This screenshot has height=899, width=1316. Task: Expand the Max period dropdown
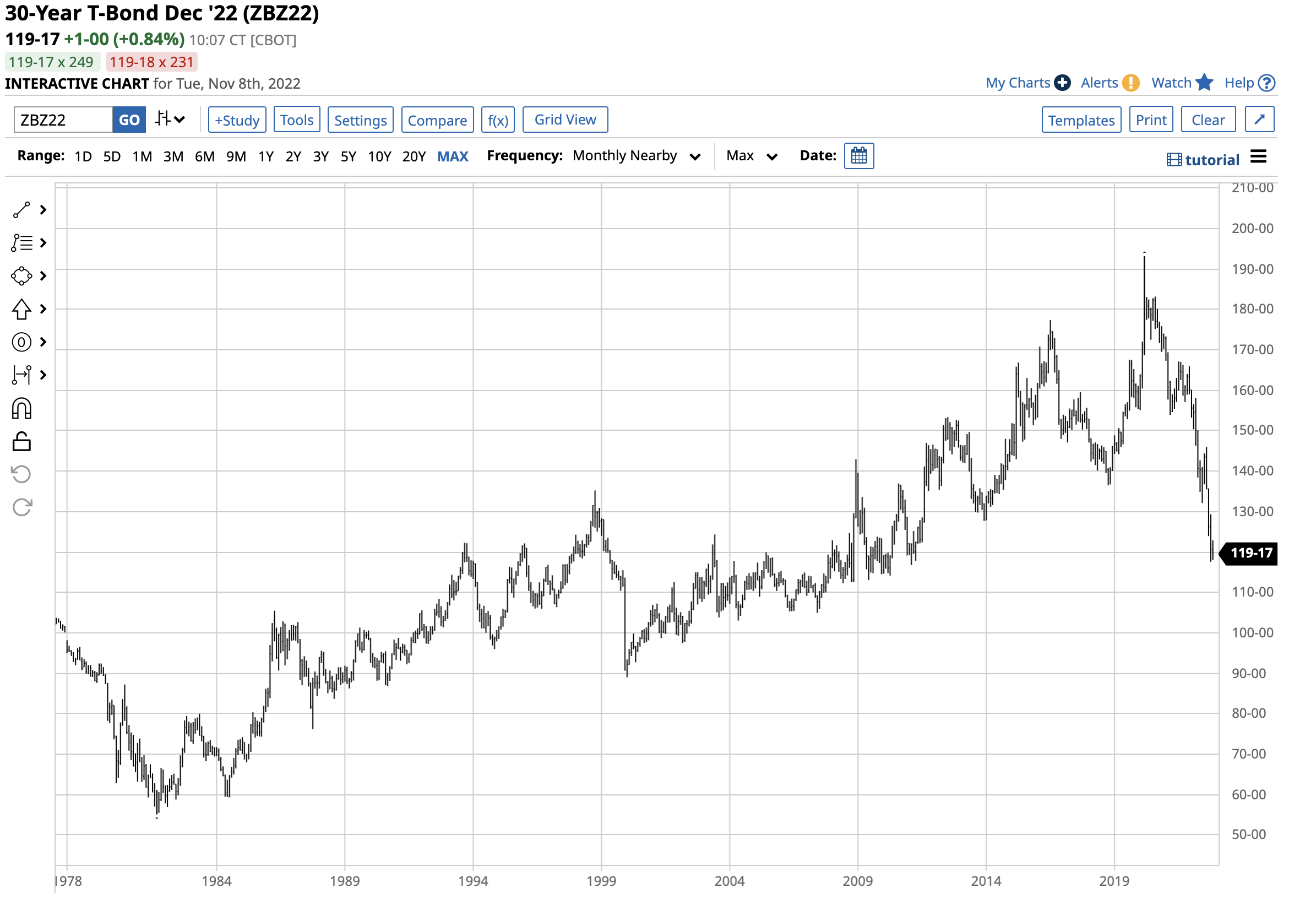pos(751,156)
